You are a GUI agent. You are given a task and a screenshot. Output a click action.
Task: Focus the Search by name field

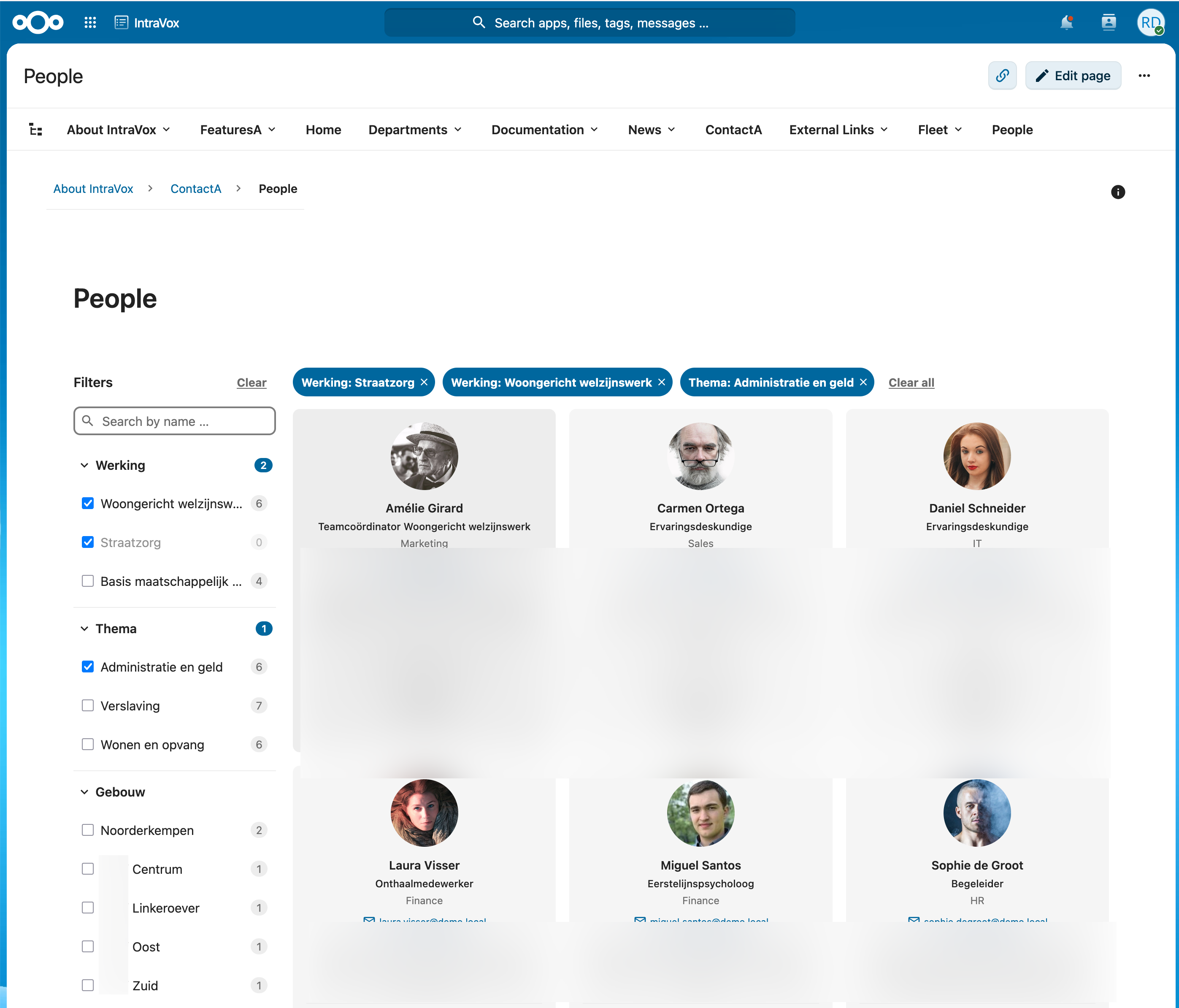point(175,420)
